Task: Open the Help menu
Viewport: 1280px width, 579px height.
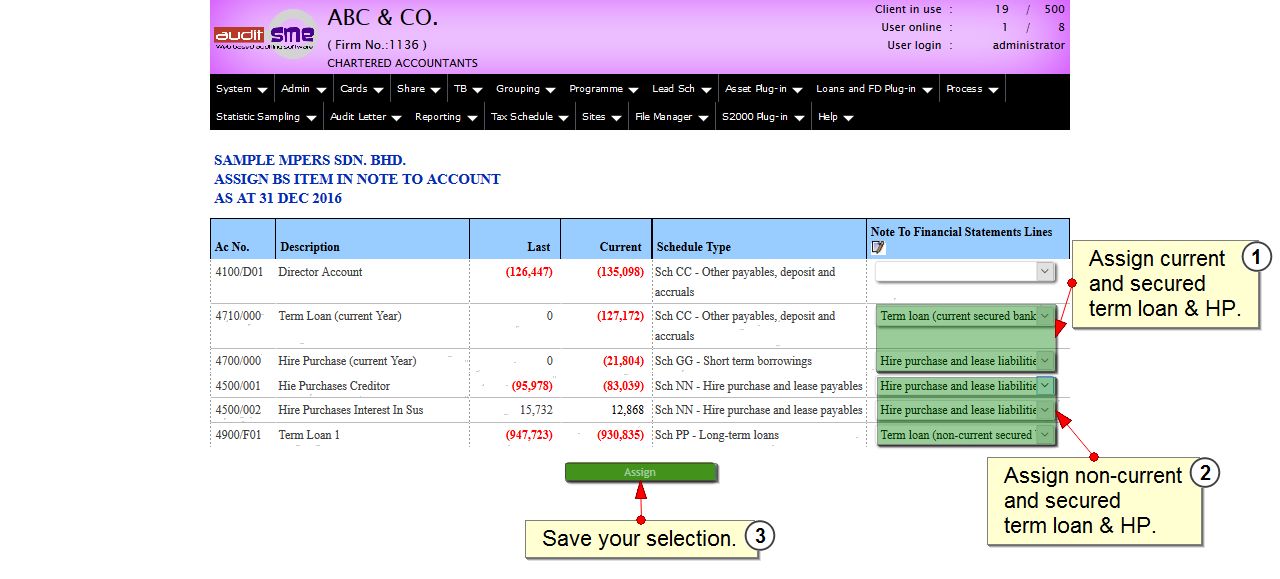Action: coord(835,117)
